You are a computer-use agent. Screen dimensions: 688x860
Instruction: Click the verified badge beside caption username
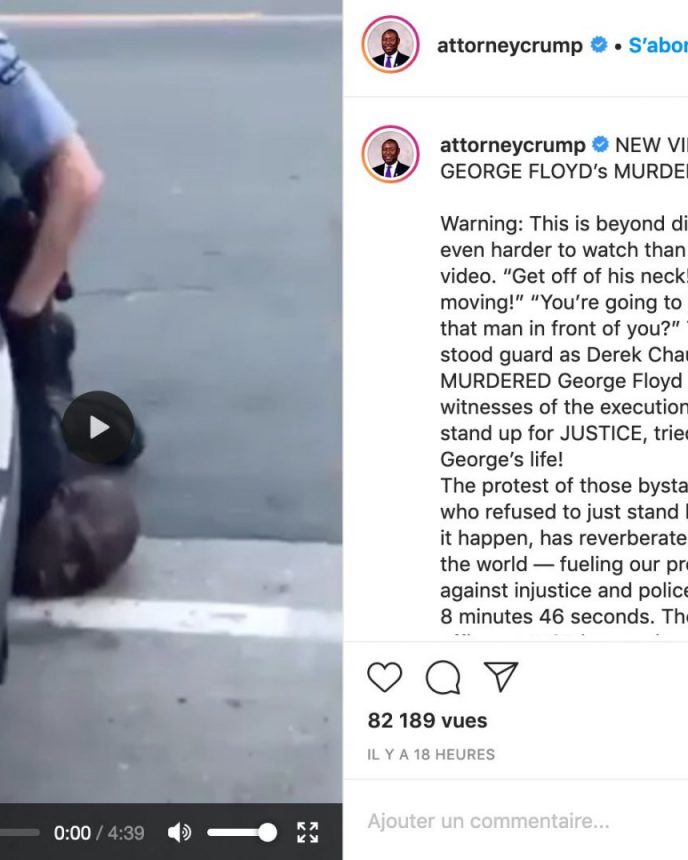(x=601, y=145)
